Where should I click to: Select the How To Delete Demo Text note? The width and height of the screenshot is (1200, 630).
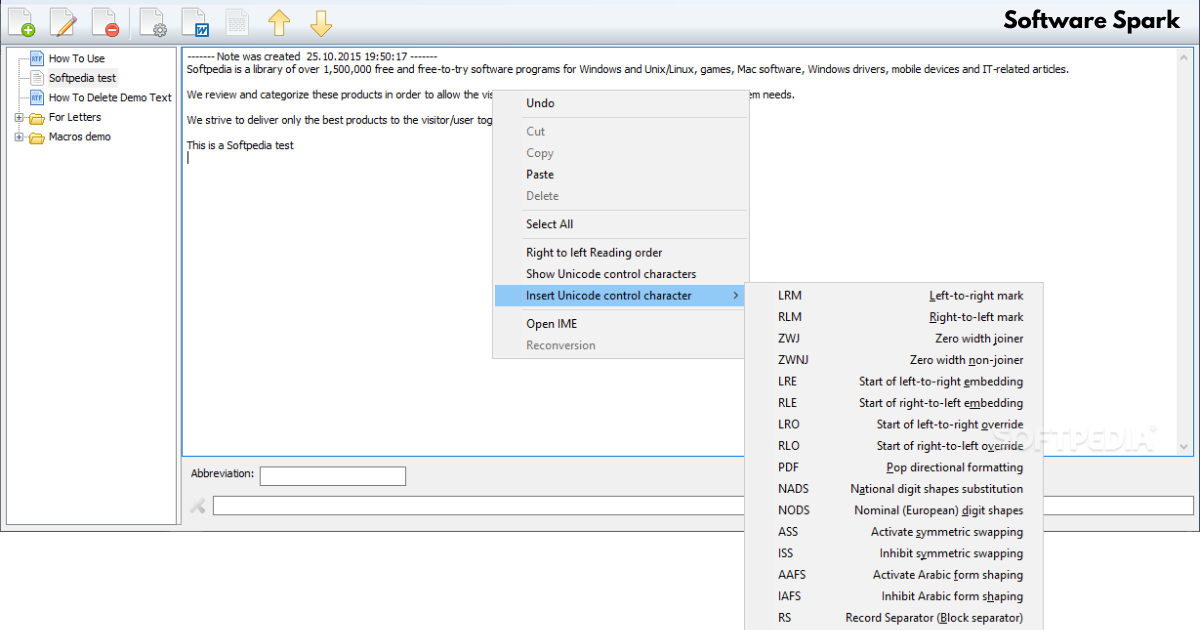[x=110, y=97]
